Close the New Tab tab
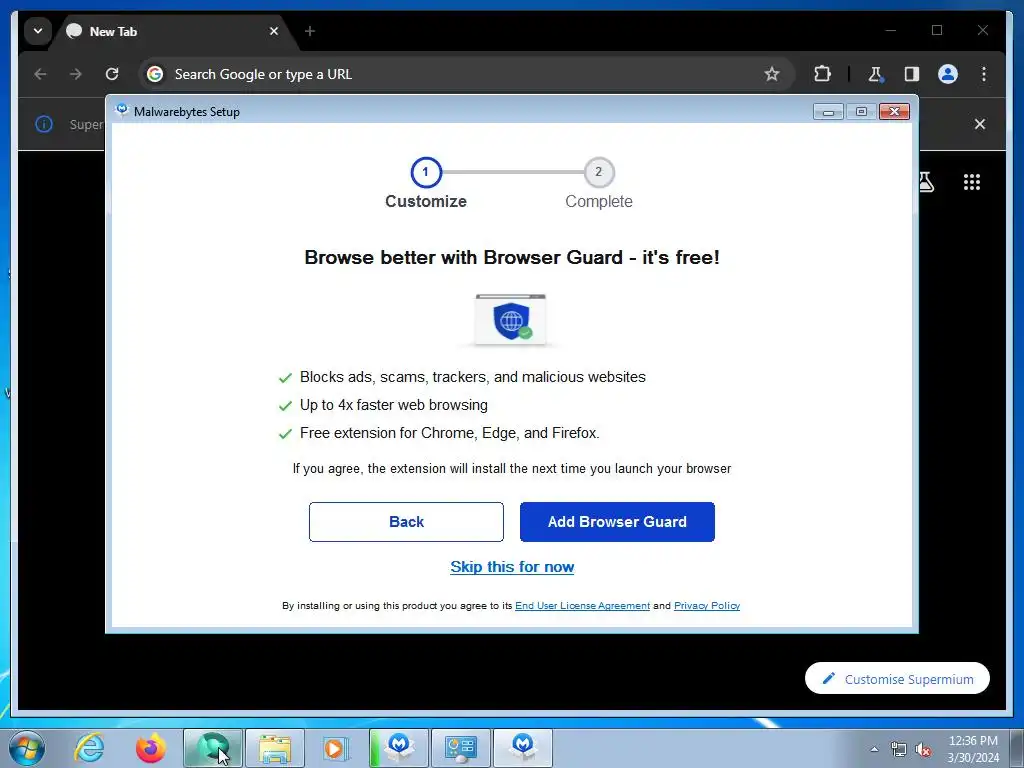Screen dimensions: 1024x768 (x=274, y=31)
